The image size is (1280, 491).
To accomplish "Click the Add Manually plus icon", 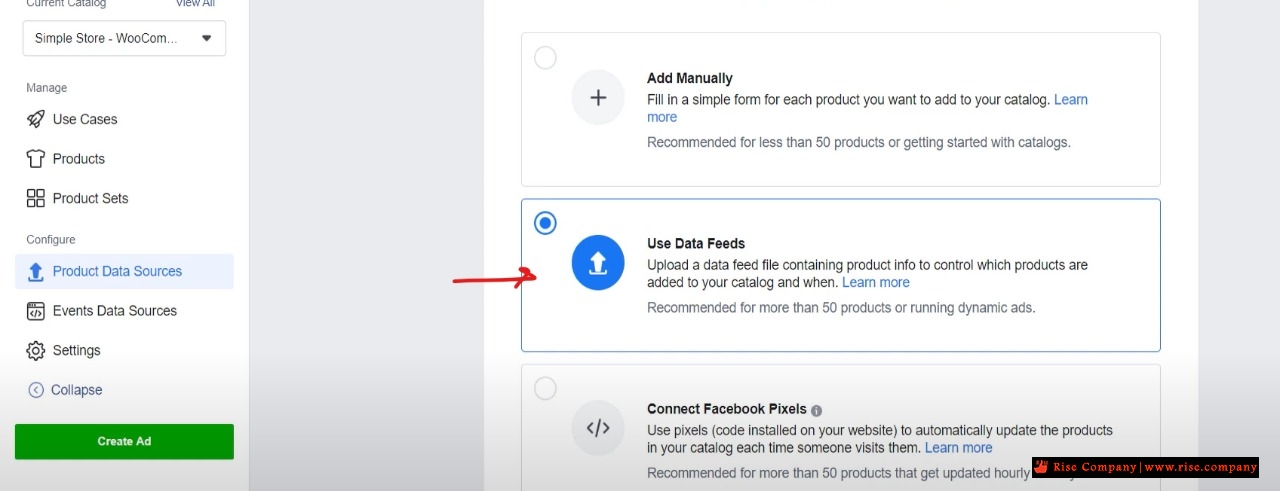I will [x=598, y=98].
